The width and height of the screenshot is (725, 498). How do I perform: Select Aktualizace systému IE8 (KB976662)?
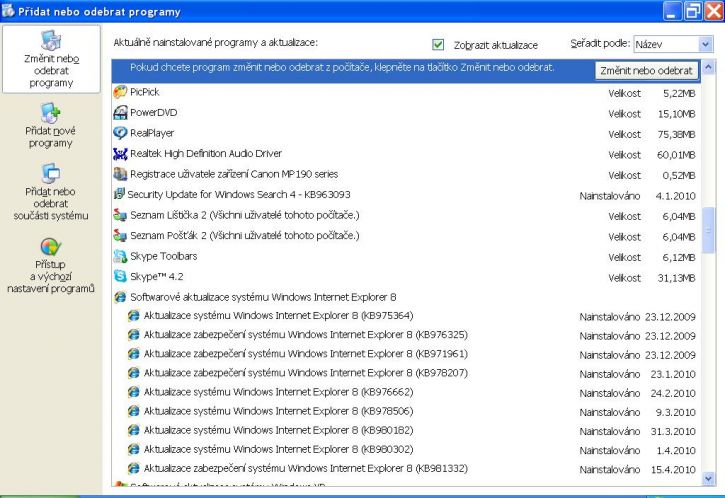(x=406, y=392)
